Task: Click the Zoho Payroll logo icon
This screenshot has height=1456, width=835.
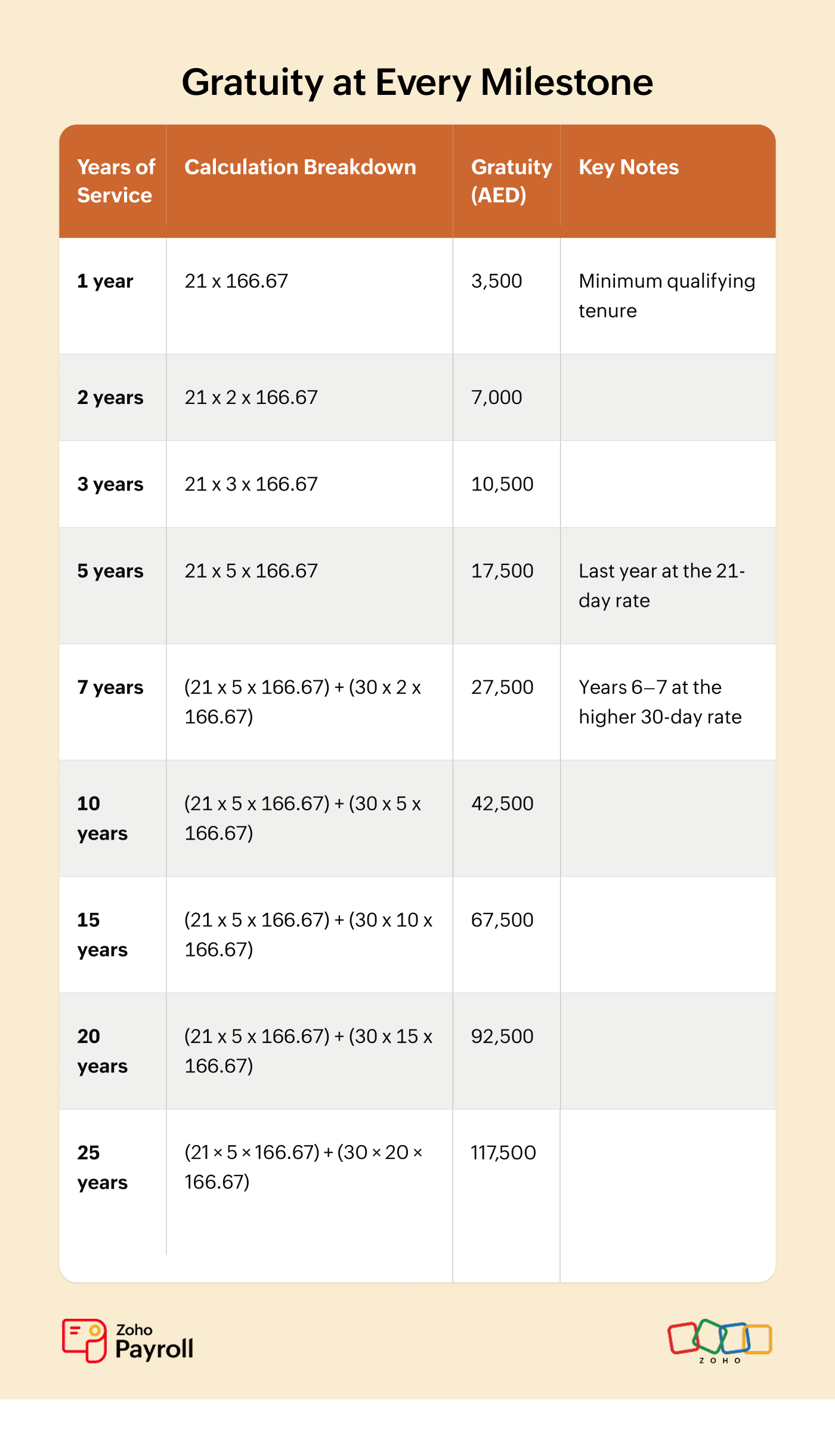Action: (84, 1340)
